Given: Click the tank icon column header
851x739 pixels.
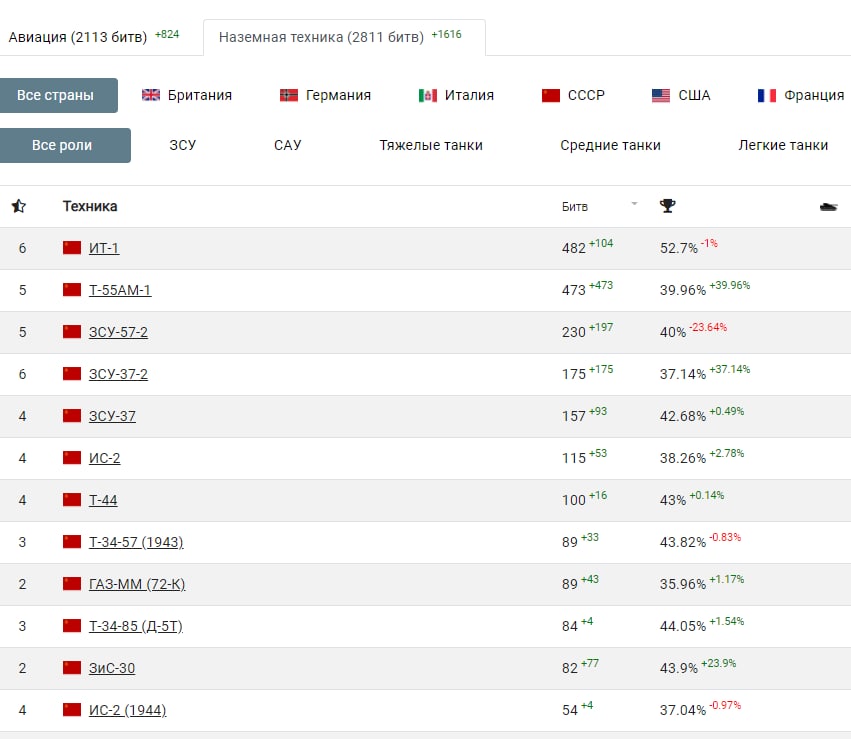Looking at the screenshot, I should coord(828,207).
